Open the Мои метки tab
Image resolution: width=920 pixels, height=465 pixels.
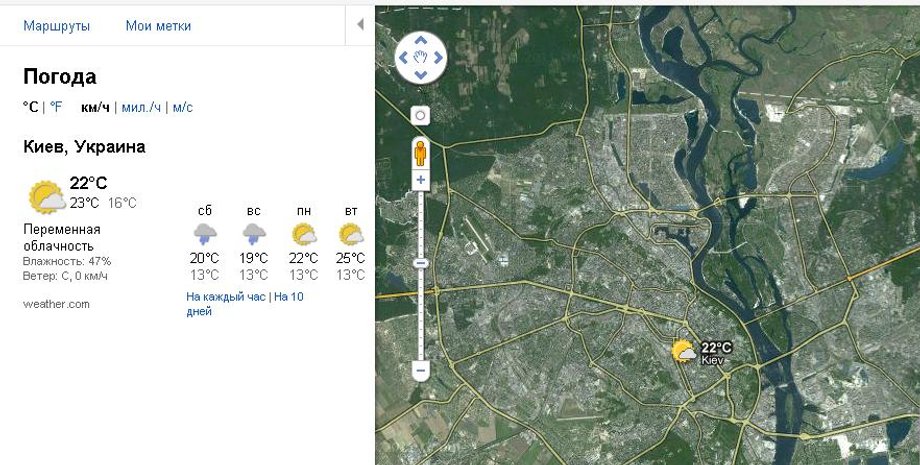158,26
